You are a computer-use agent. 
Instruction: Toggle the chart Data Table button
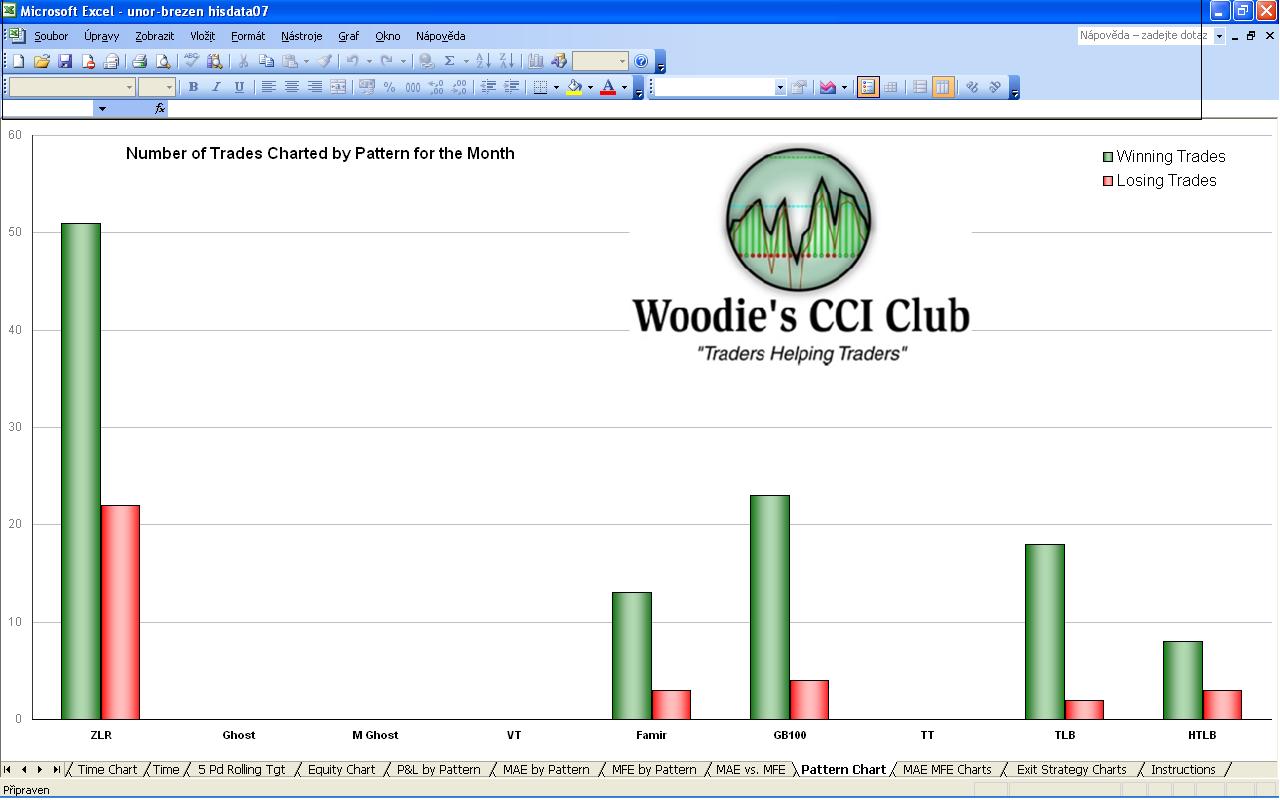pyautogui.click(x=891, y=87)
